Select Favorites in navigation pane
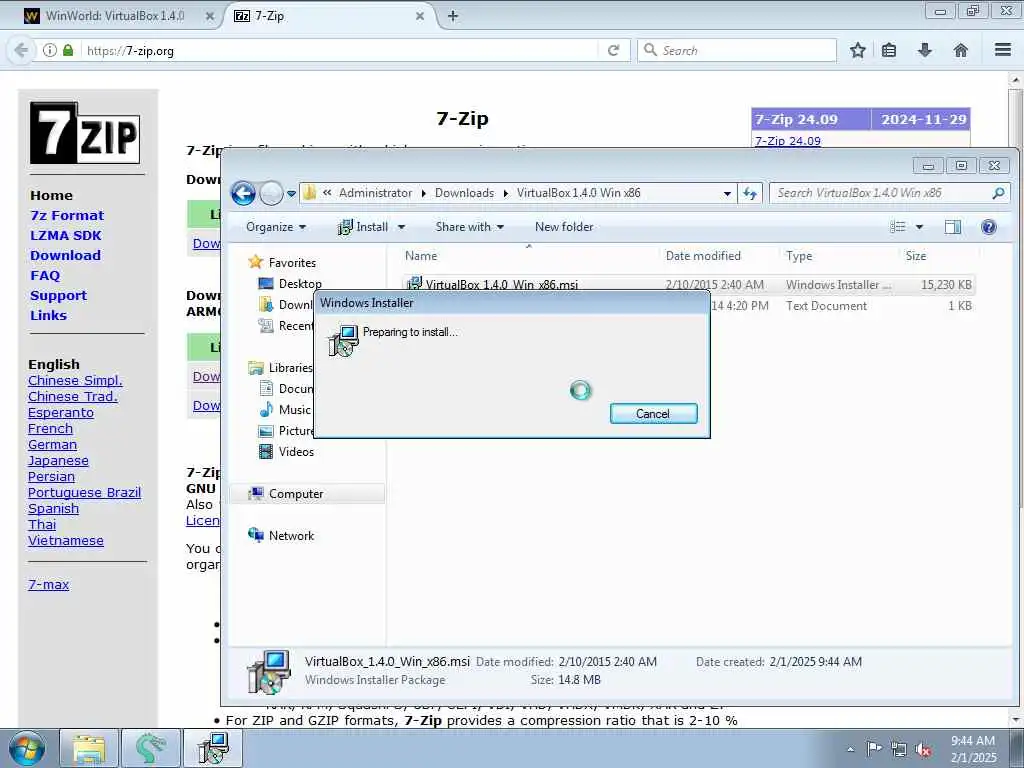This screenshot has height=768, width=1024. pos(291,263)
